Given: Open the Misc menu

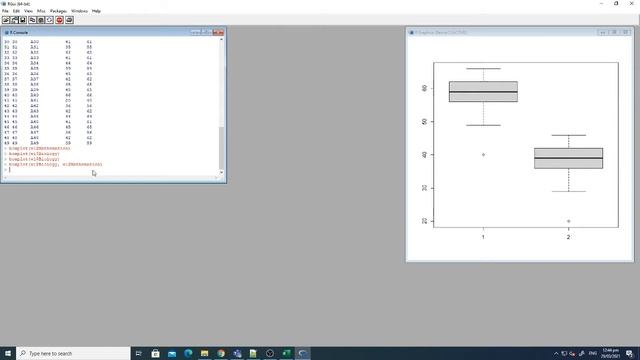Looking at the screenshot, I should click(x=41, y=11).
